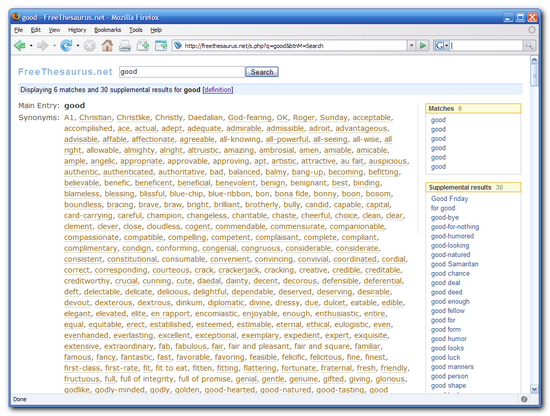Follow the synonym link Christlike
550x416 pixels.
click(133, 118)
